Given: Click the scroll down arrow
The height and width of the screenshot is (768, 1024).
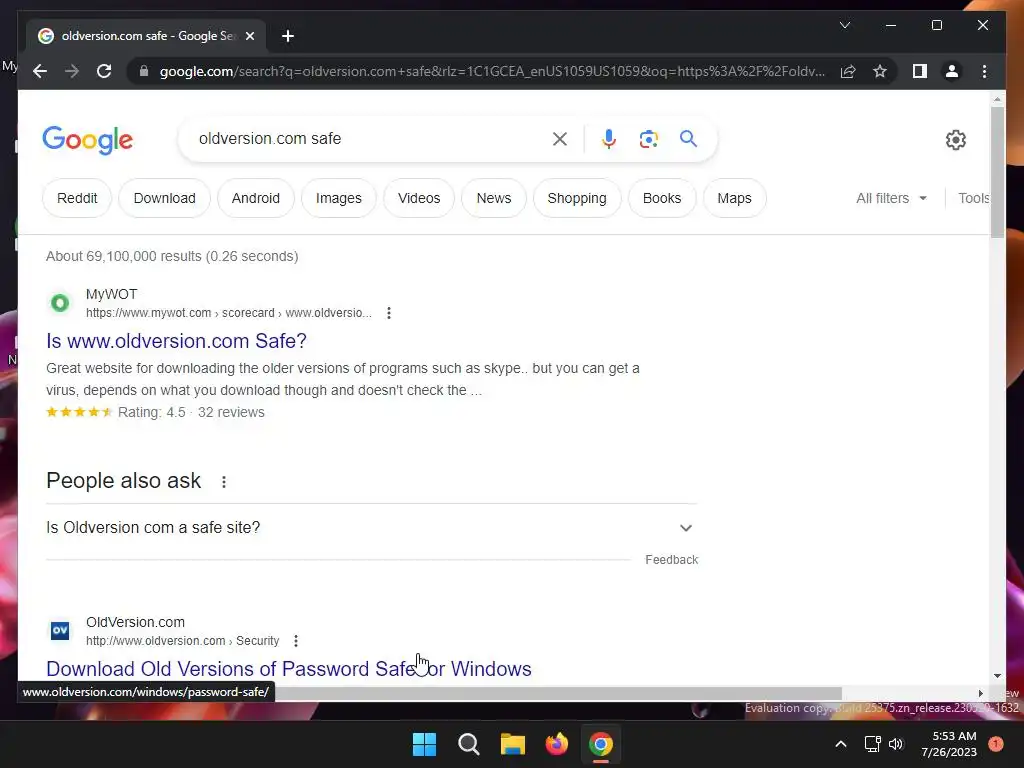Looking at the screenshot, I should point(997,676).
